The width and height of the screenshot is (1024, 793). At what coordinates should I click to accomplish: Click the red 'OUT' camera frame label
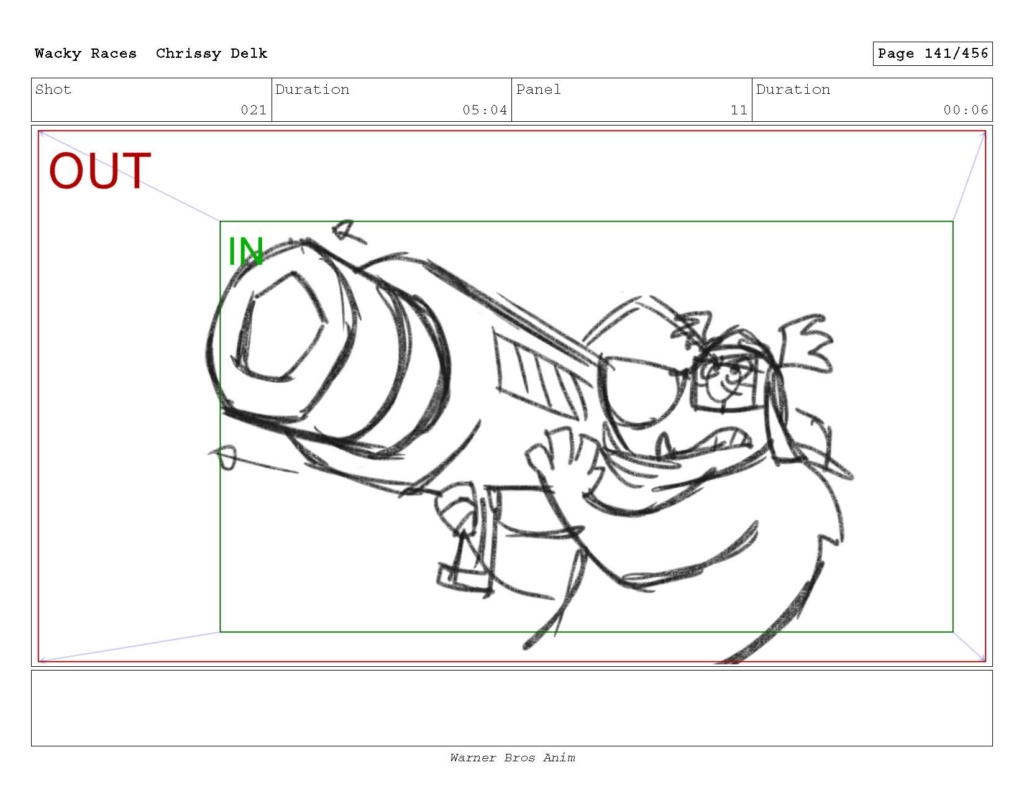pyautogui.click(x=100, y=171)
